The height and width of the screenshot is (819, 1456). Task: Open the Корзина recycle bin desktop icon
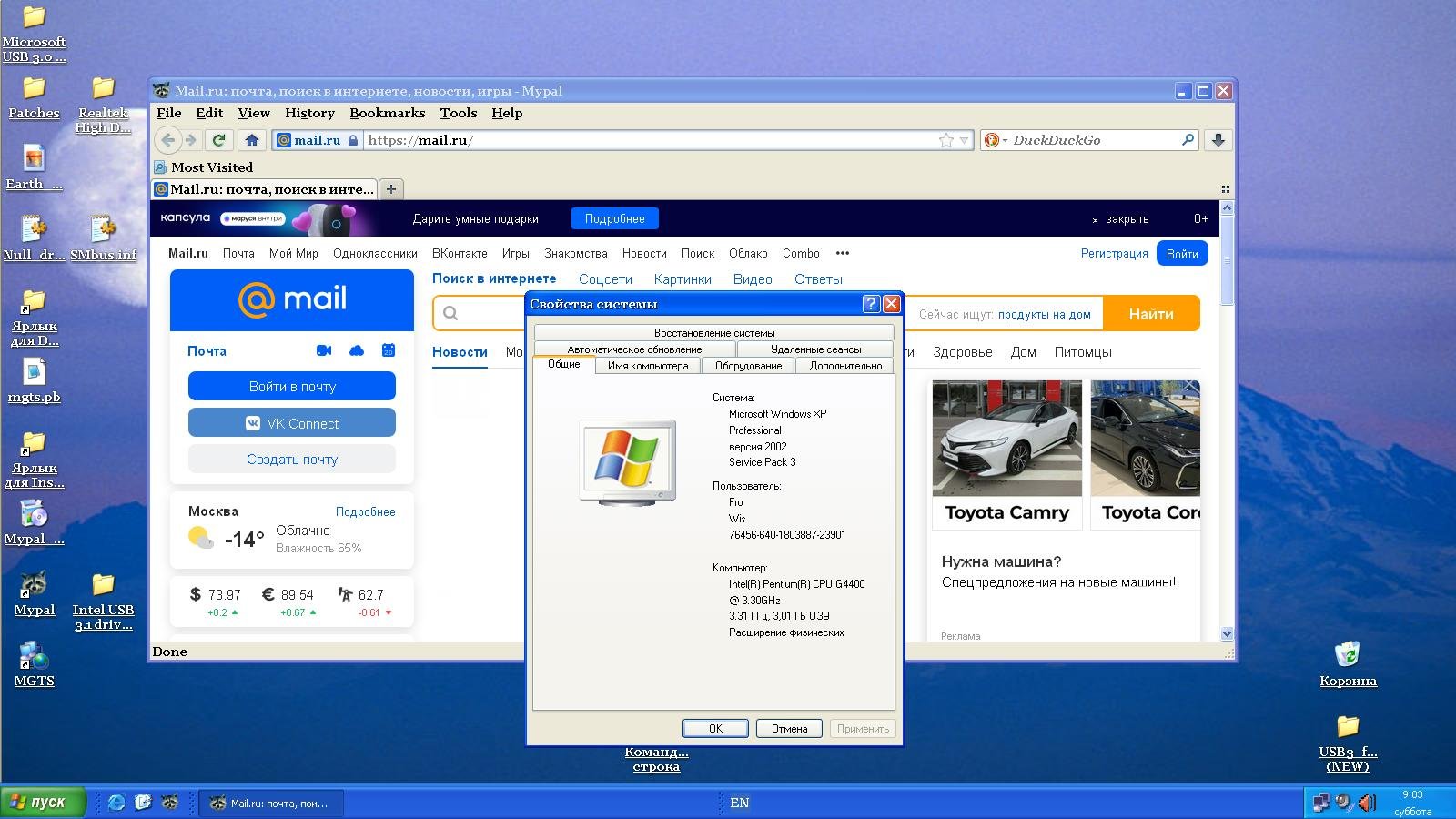coord(1348,662)
